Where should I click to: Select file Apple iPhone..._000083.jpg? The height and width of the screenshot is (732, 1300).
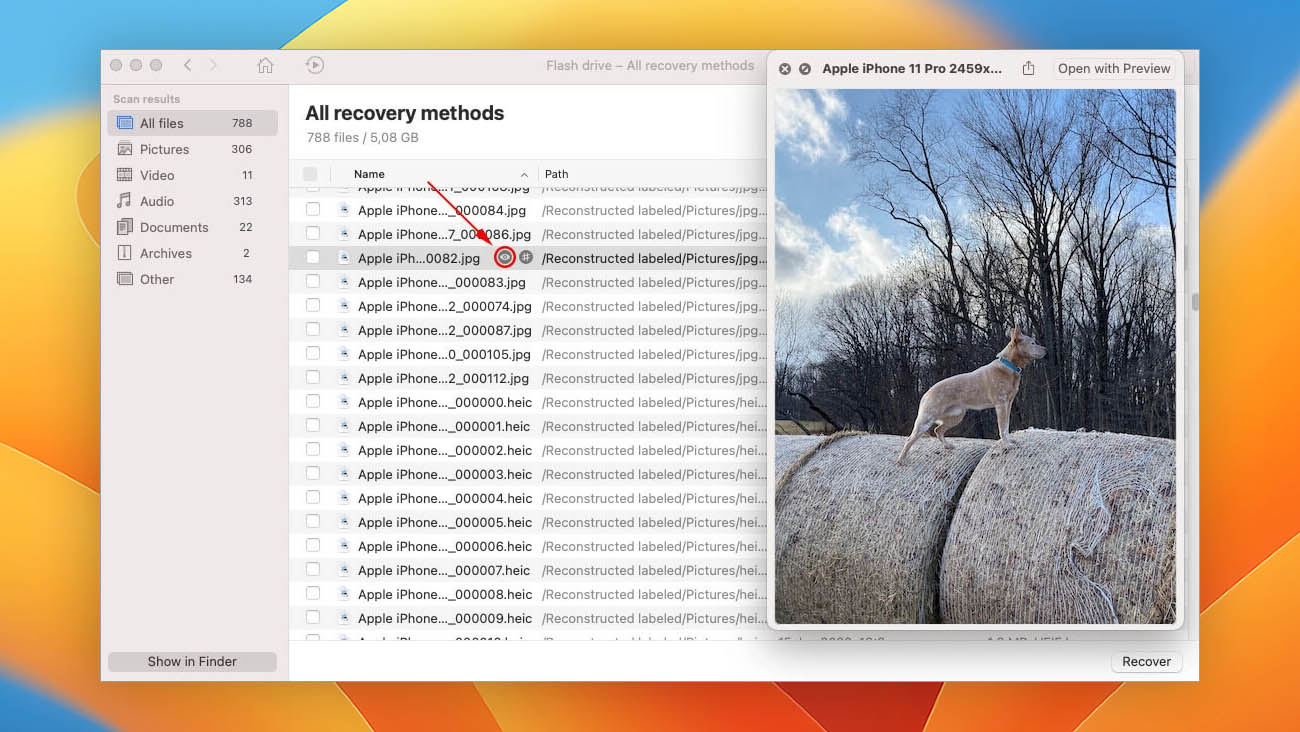[442, 282]
